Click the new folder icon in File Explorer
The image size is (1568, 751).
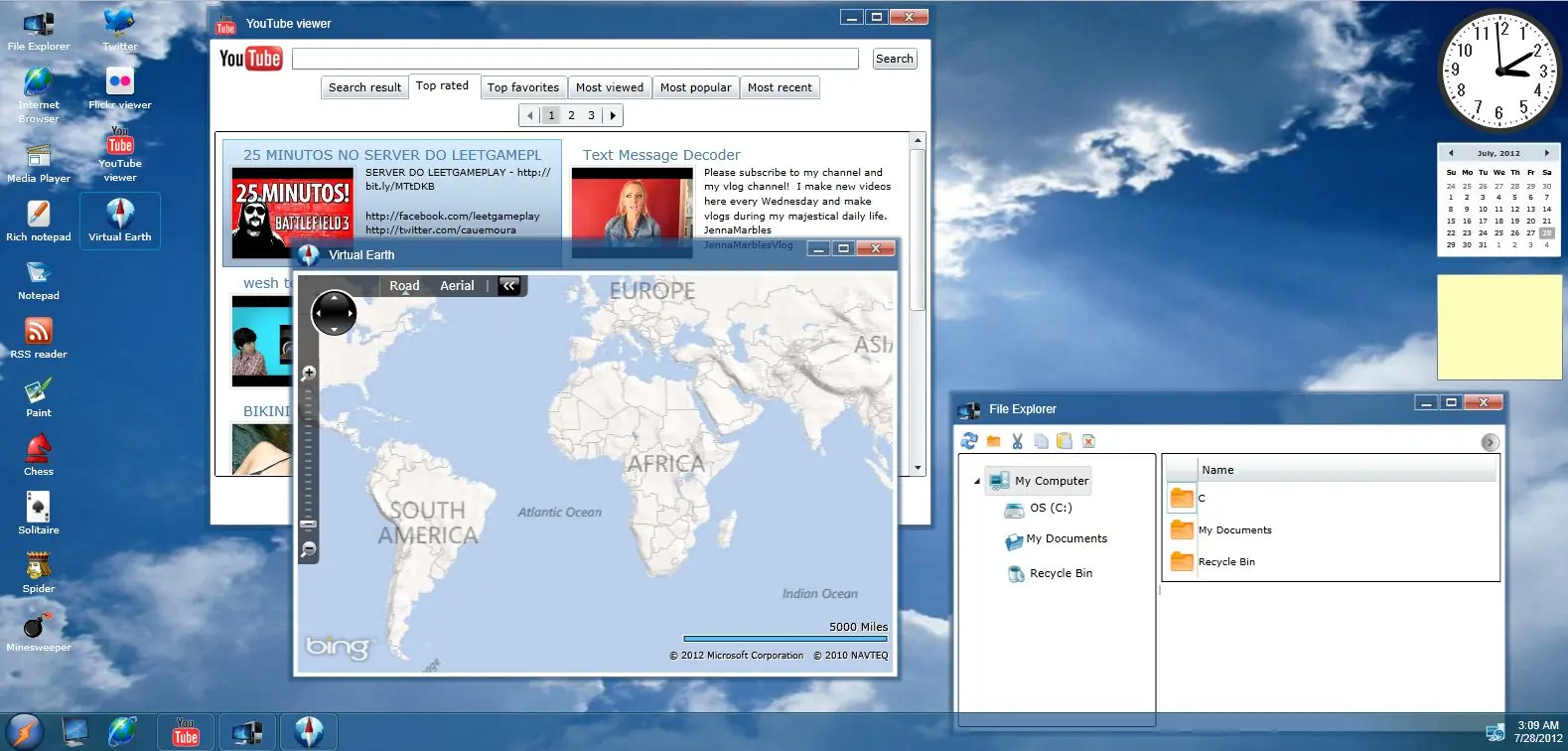coord(993,441)
